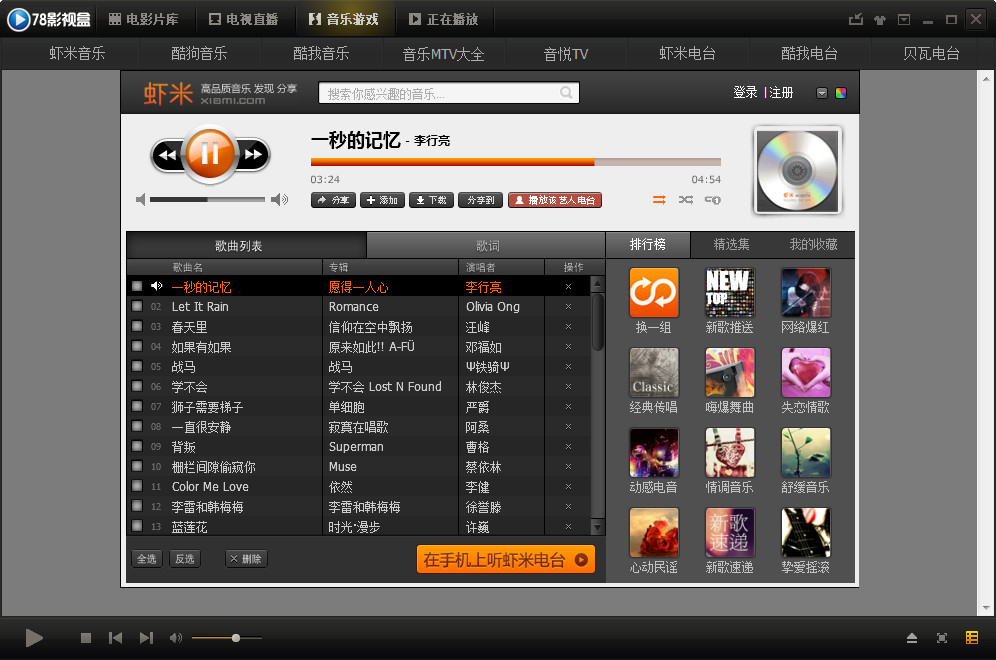Open the title bar main menu dropdown
Image resolution: width=996 pixels, height=660 pixels.
[904, 19]
